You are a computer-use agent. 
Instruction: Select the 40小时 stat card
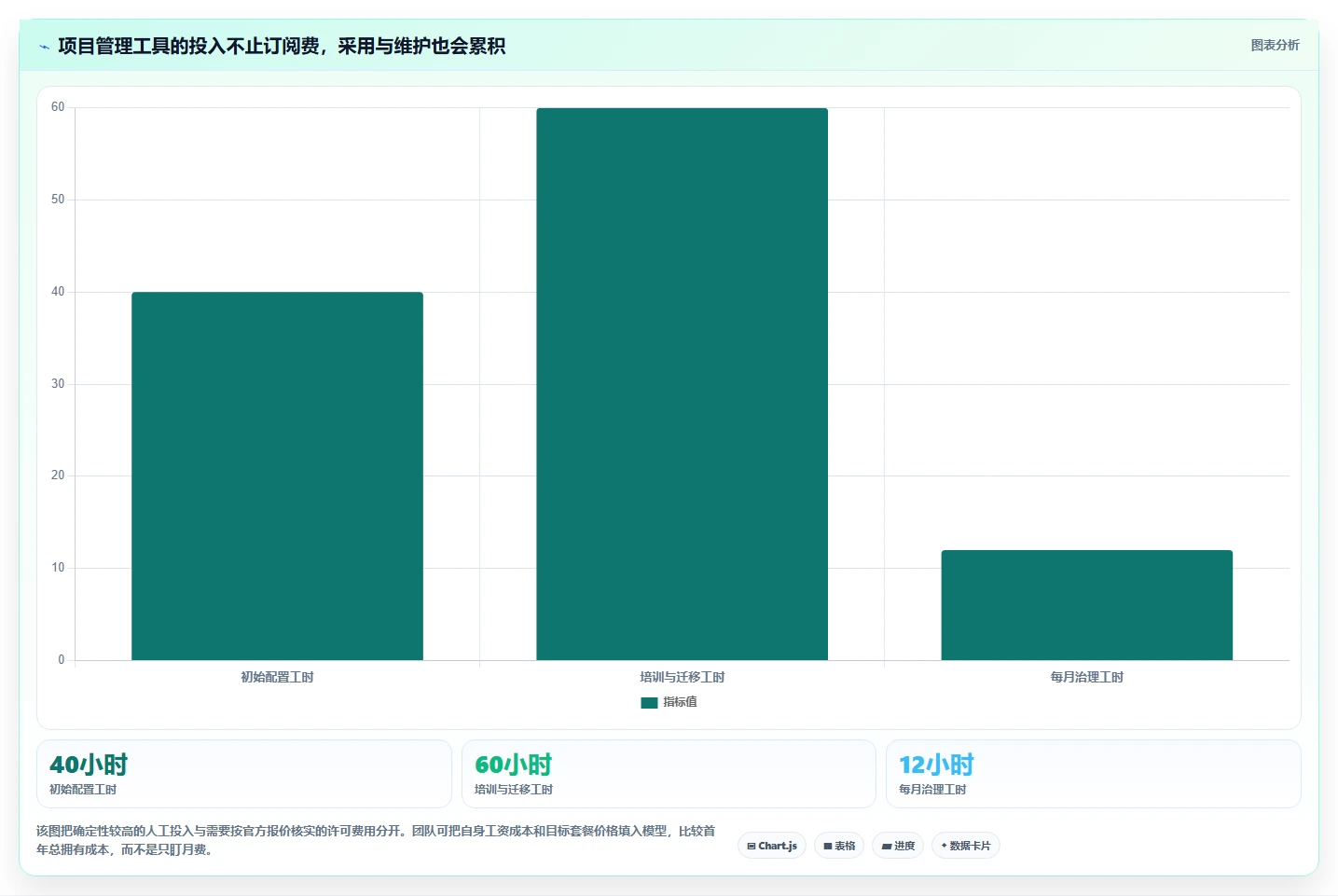pos(244,774)
